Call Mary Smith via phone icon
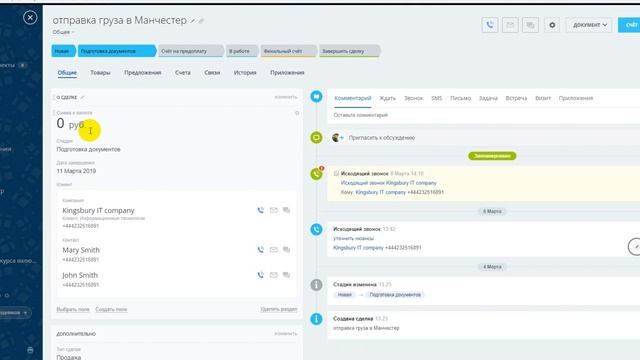 [x=260, y=250]
